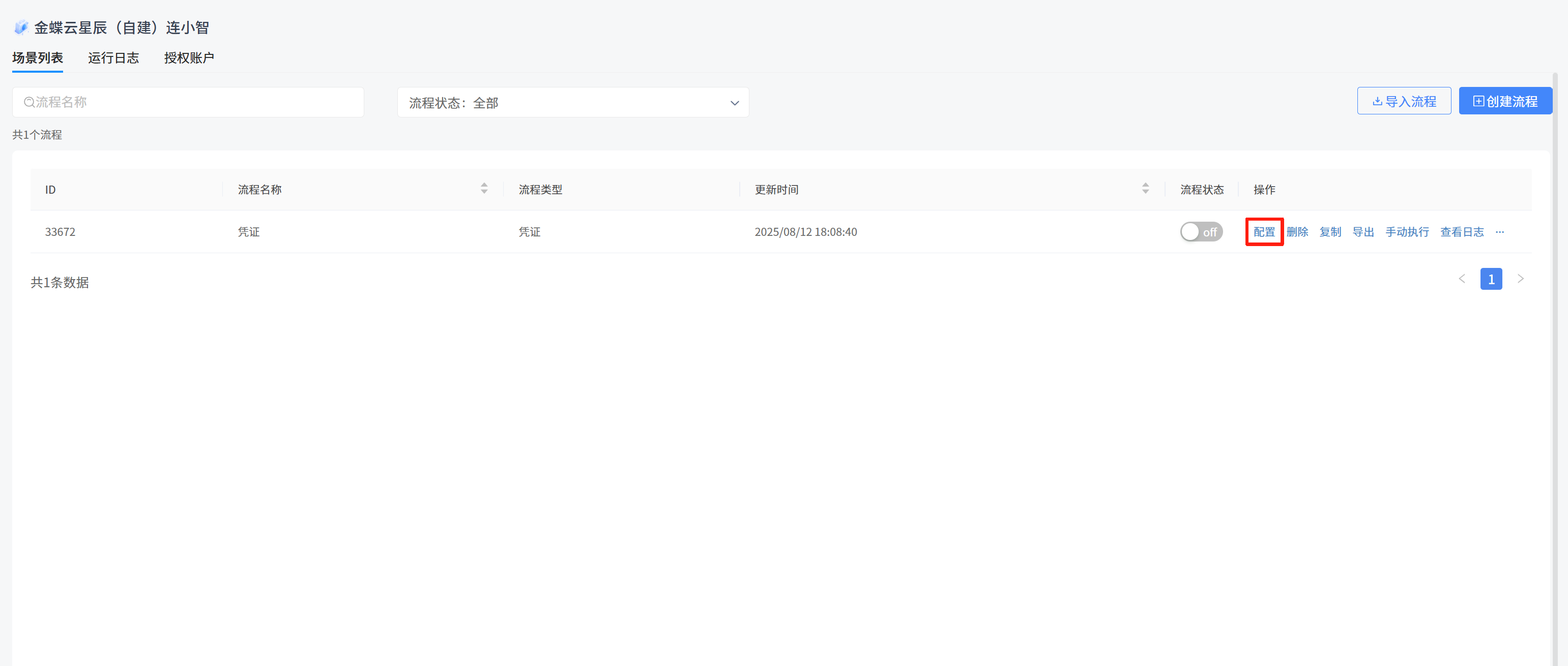This screenshot has height=666, width=1568.
Task: Click the sort arrows beside 流程名称 column
Action: [484, 189]
